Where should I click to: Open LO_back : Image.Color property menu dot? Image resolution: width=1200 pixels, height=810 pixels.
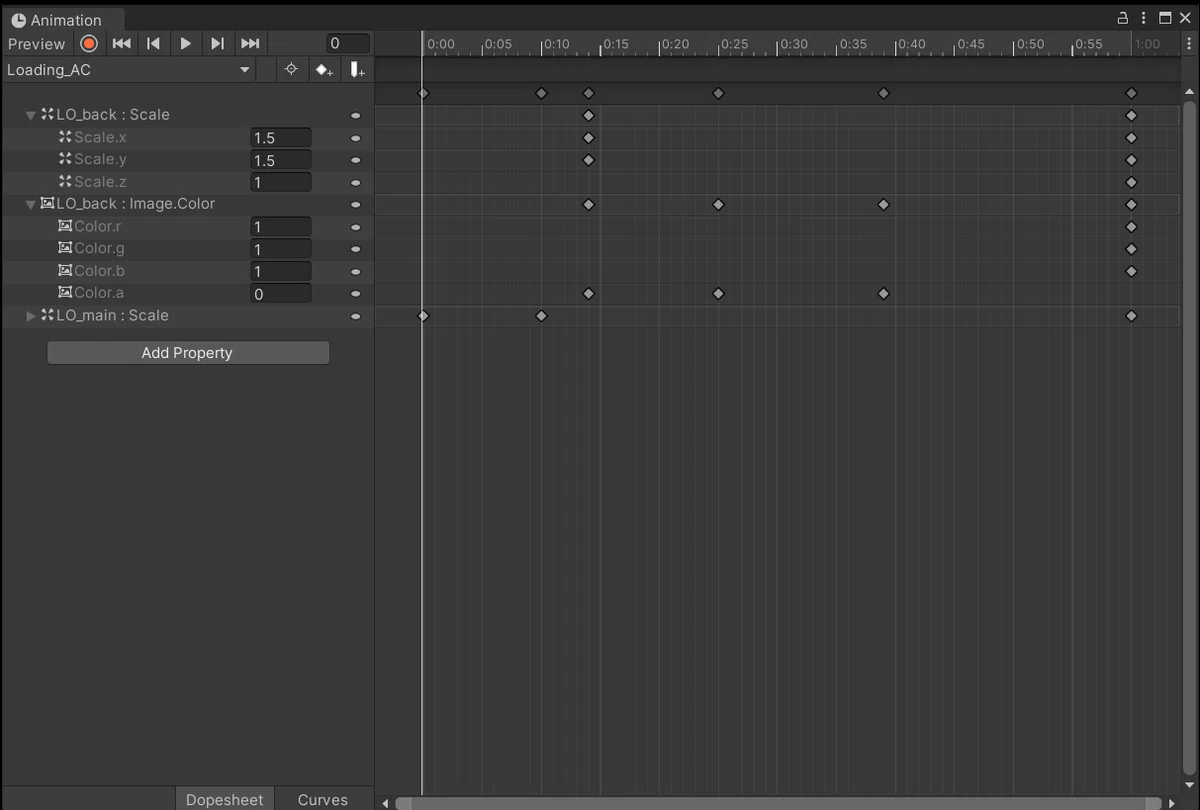(355, 204)
